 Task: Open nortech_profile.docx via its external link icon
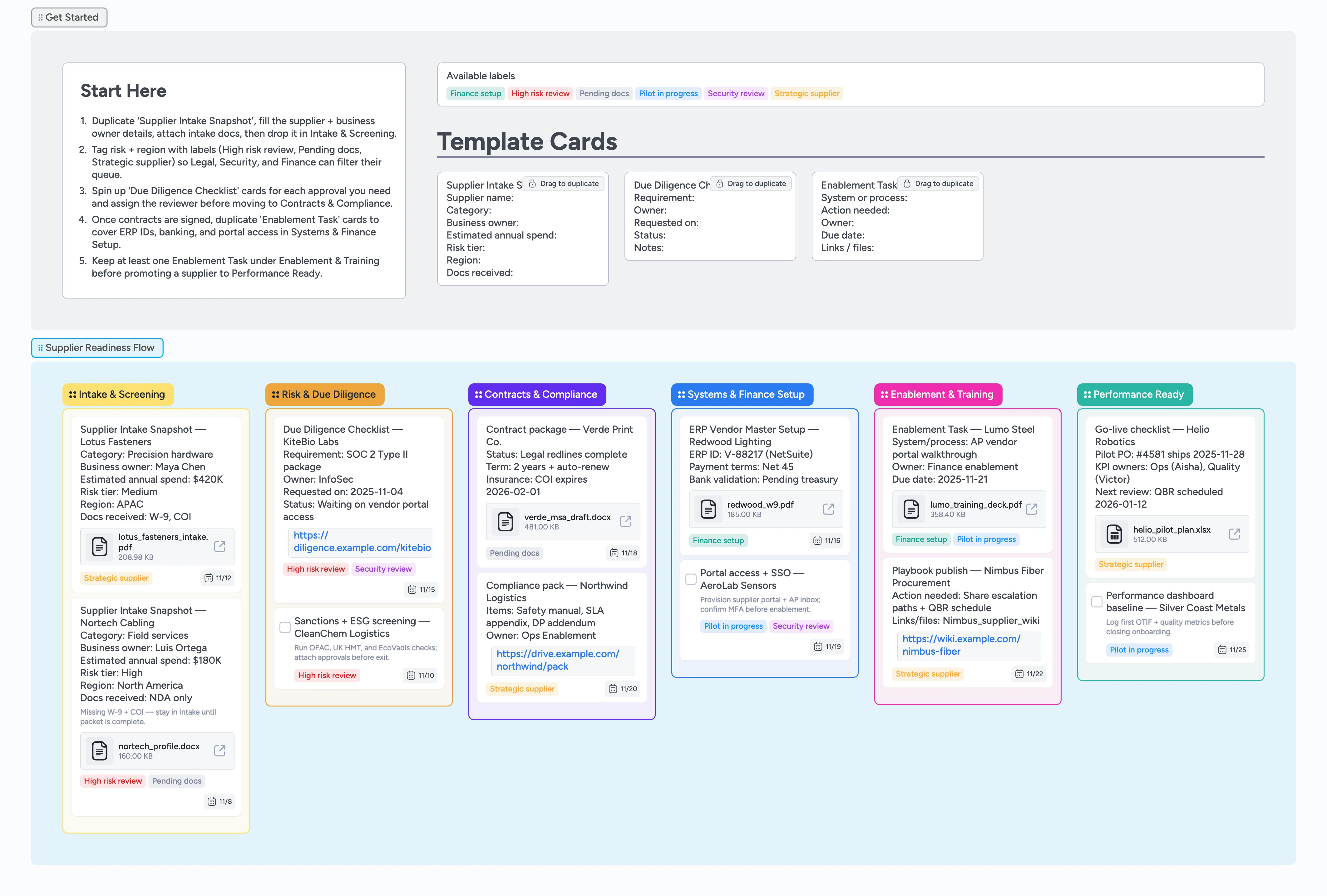[x=220, y=751]
